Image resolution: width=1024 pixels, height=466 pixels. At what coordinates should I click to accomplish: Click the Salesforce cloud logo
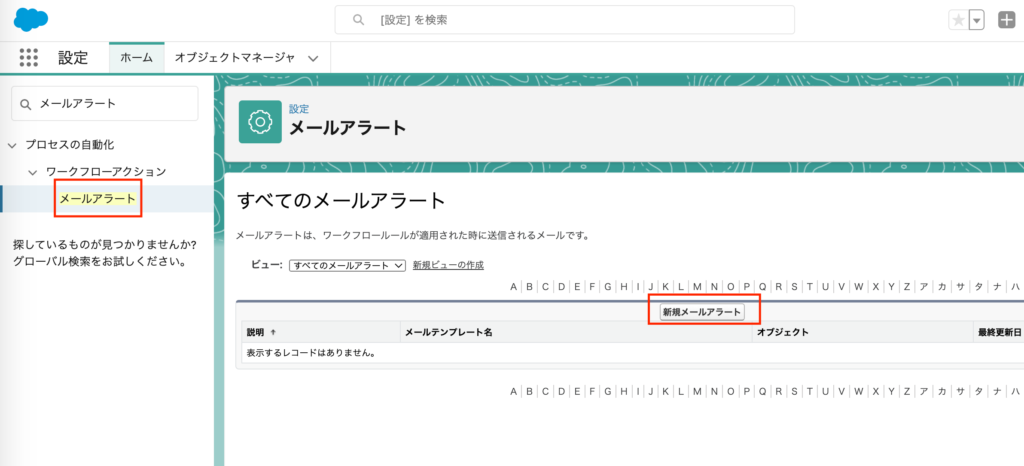click(x=31, y=19)
